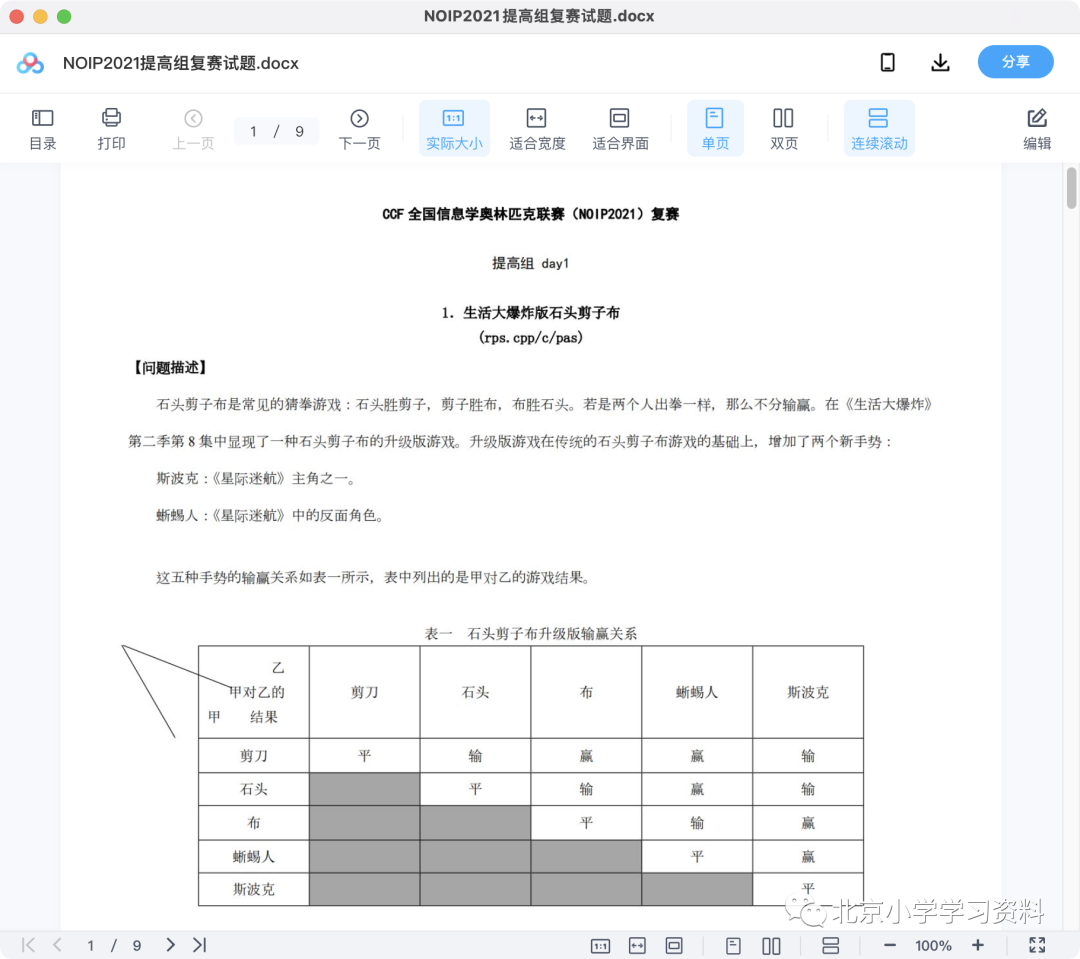The width and height of the screenshot is (1080, 959).
Task: Zoom in with the plus button
Action: (x=977, y=945)
